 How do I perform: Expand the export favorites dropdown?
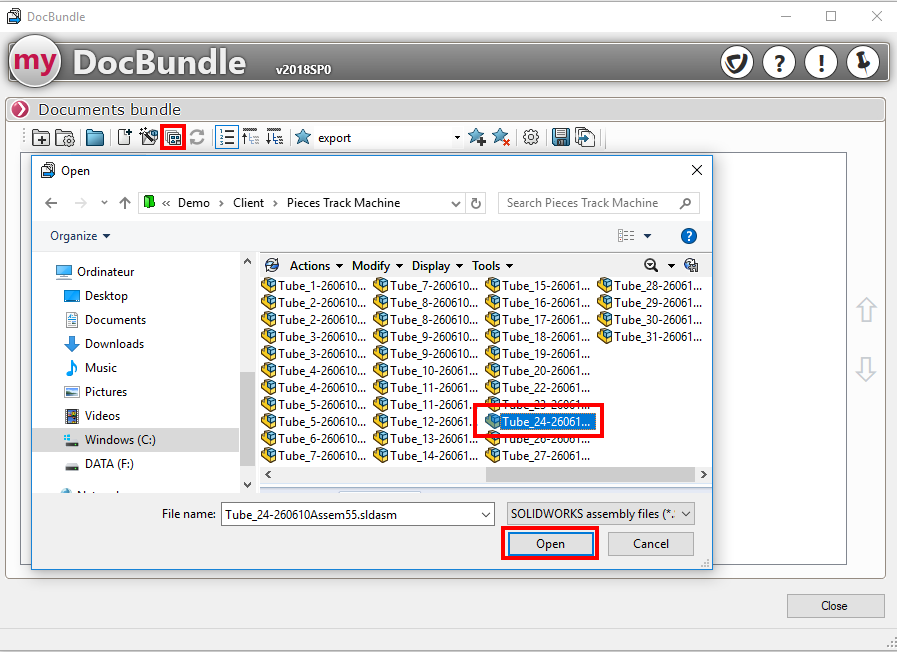point(457,138)
